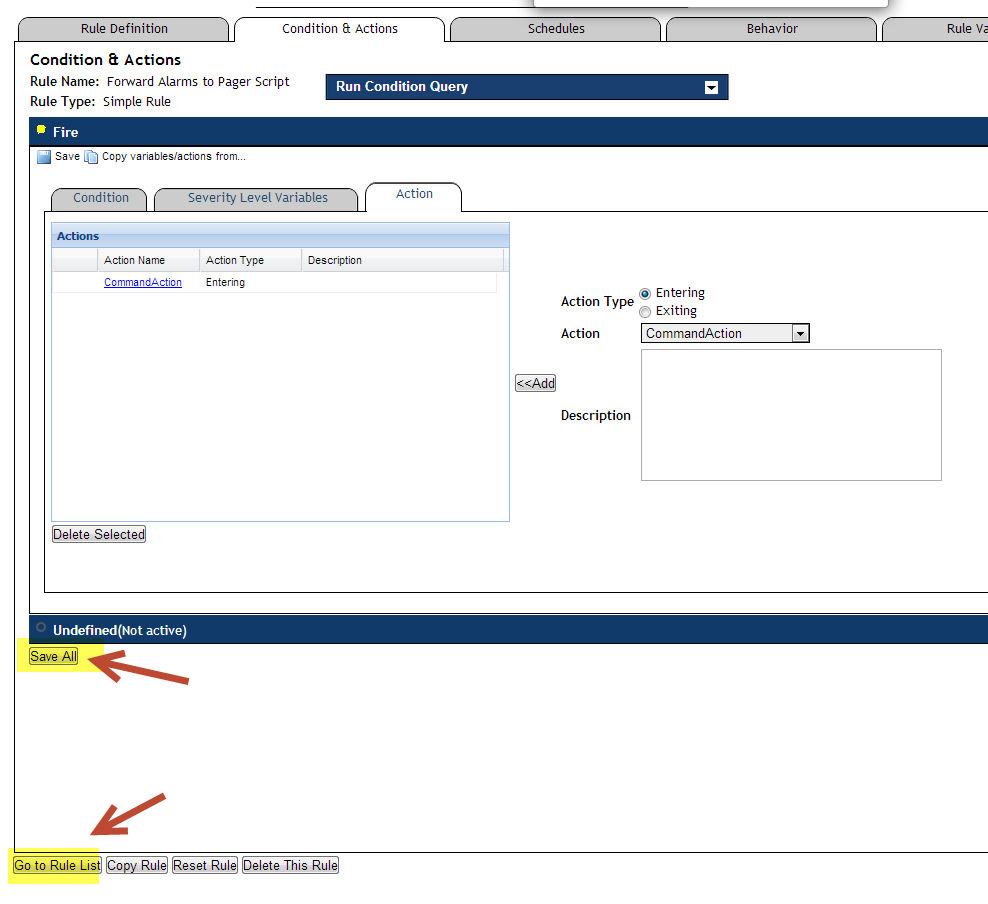Open the CommandAction action dropdown
The width and height of the screenshot is (988, 904).
click(x=800, y=334)
